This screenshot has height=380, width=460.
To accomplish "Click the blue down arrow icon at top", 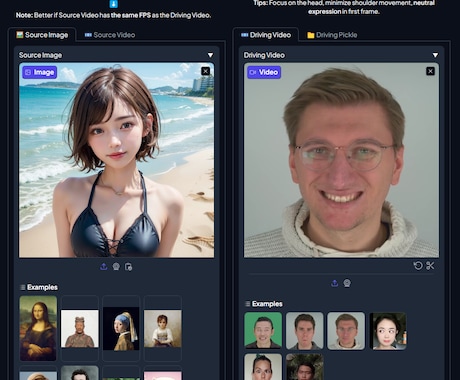I will pyautogui.click(x=114, y=4).
